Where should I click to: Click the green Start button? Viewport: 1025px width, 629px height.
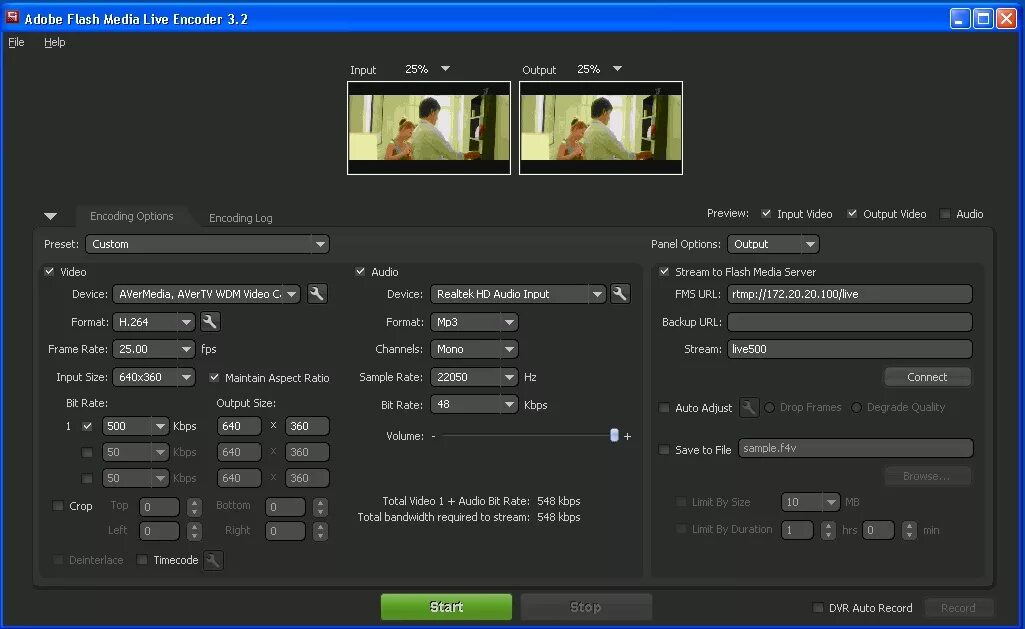pos(446,607)
